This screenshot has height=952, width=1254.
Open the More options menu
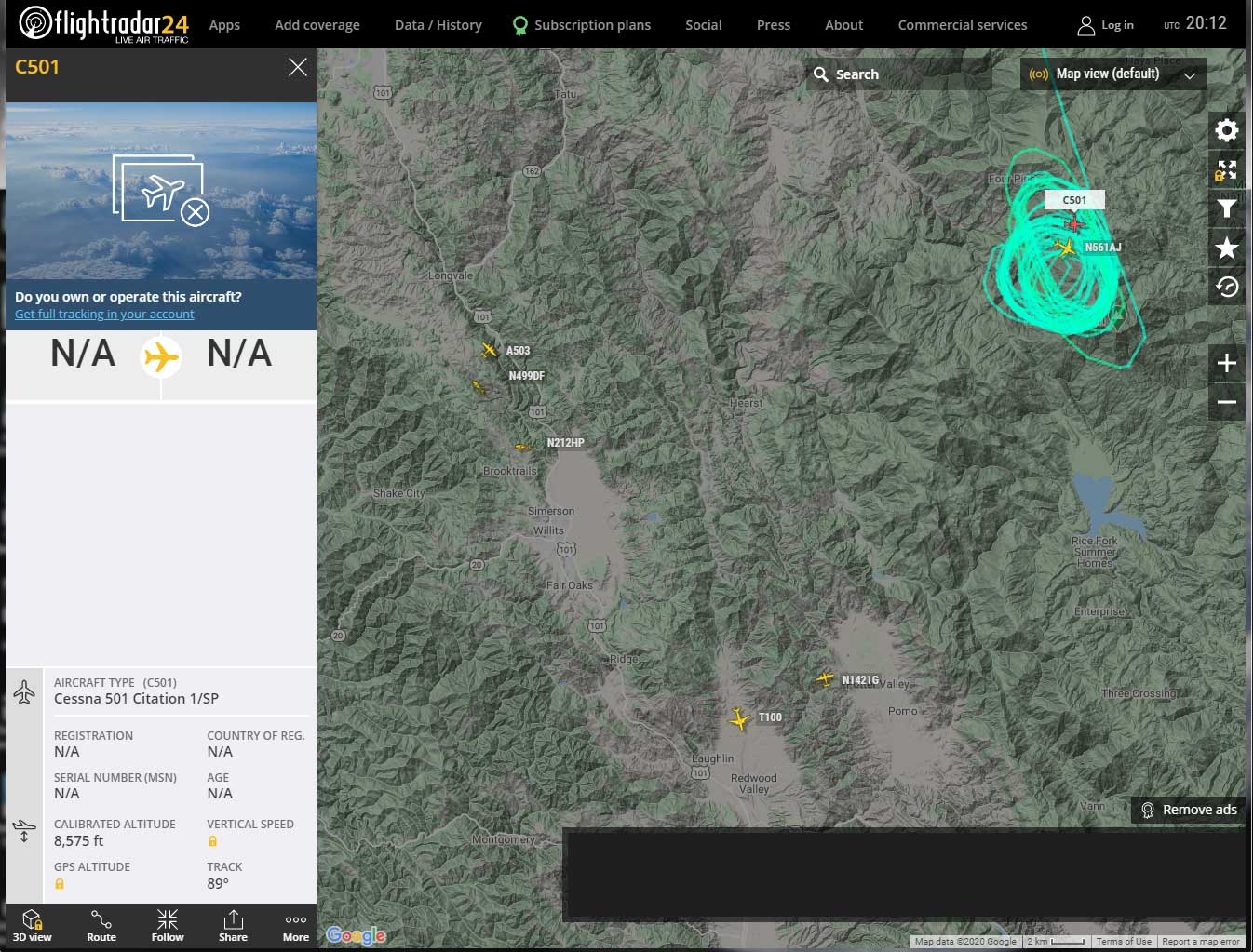click(x=296, y=926)
